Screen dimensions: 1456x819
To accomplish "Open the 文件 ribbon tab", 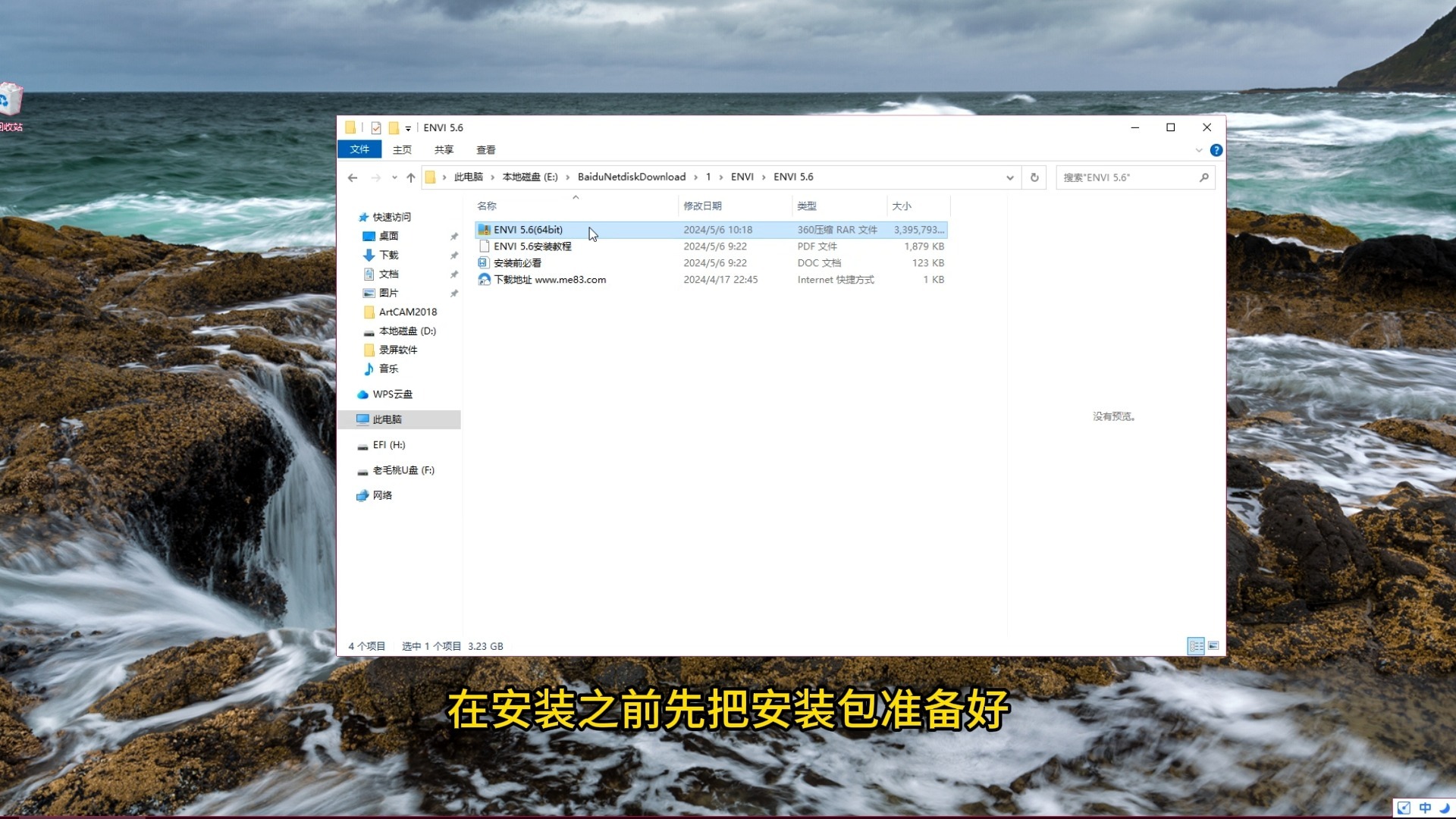I will [x=359, y=149].
